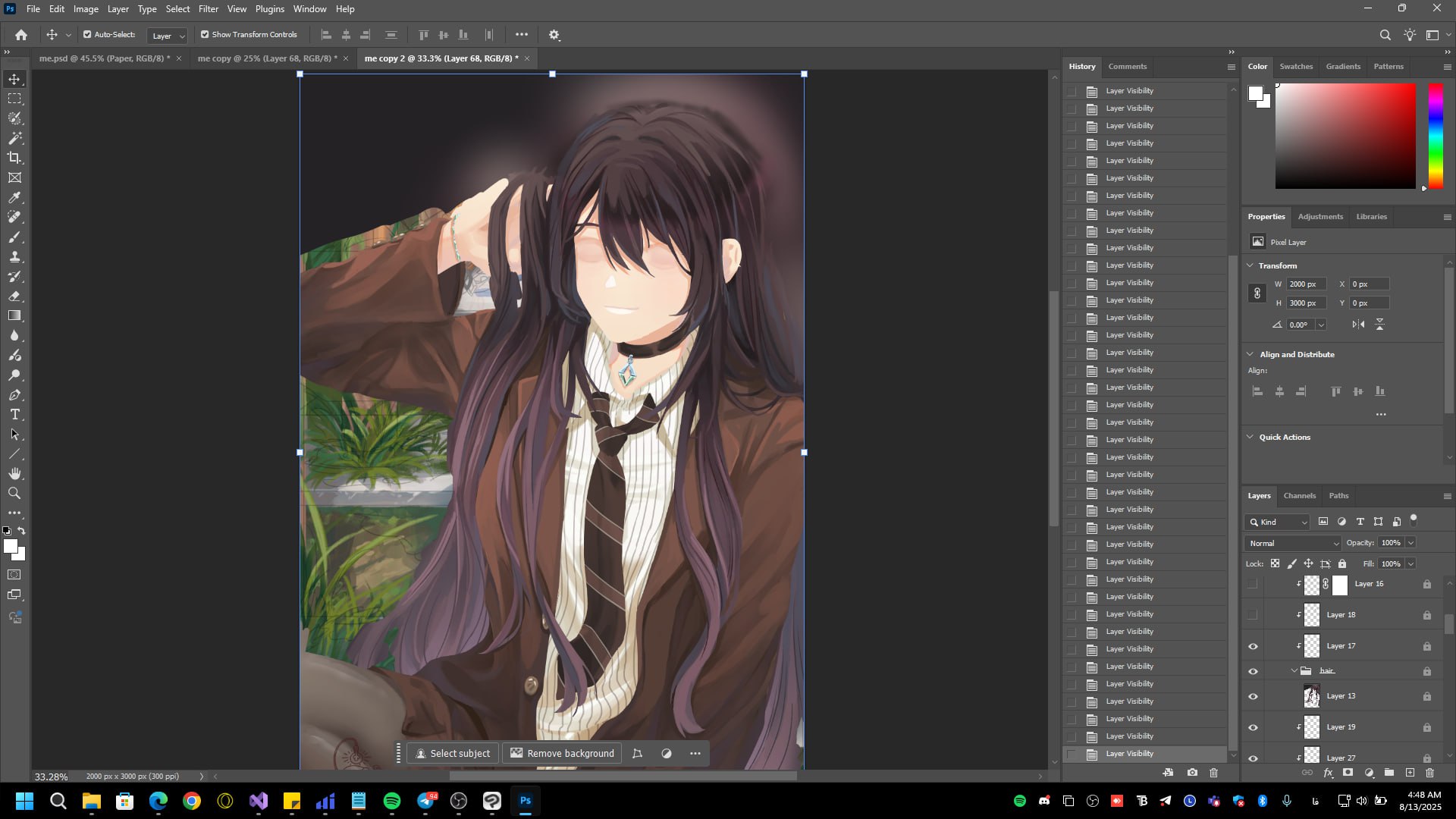Switch to the Channels tab
The width and height of the screenshot is (1456, 819).
pos(1299,496)
